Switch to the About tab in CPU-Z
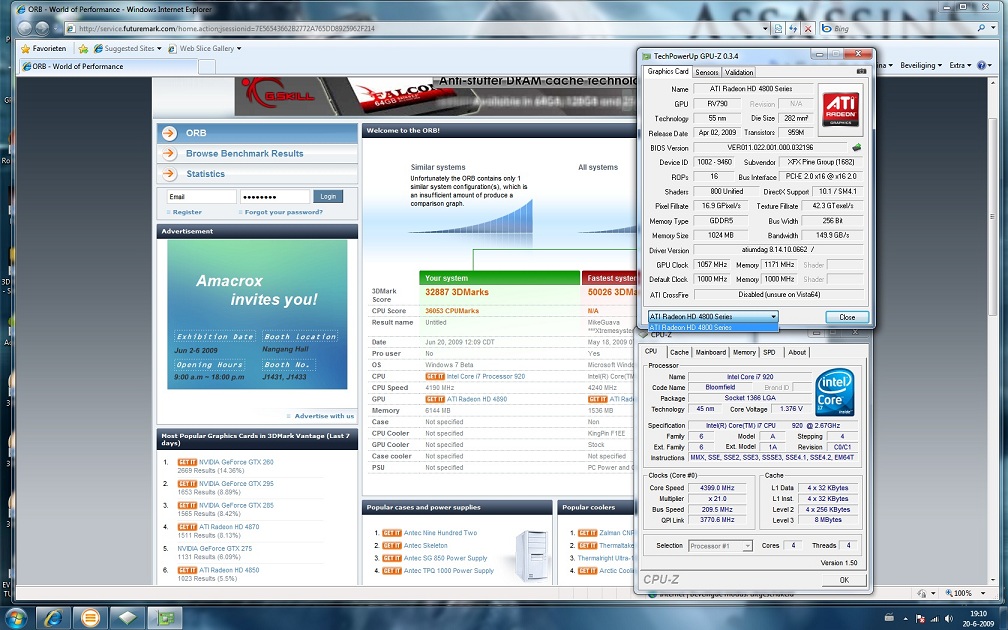 (x=796, y=352)
